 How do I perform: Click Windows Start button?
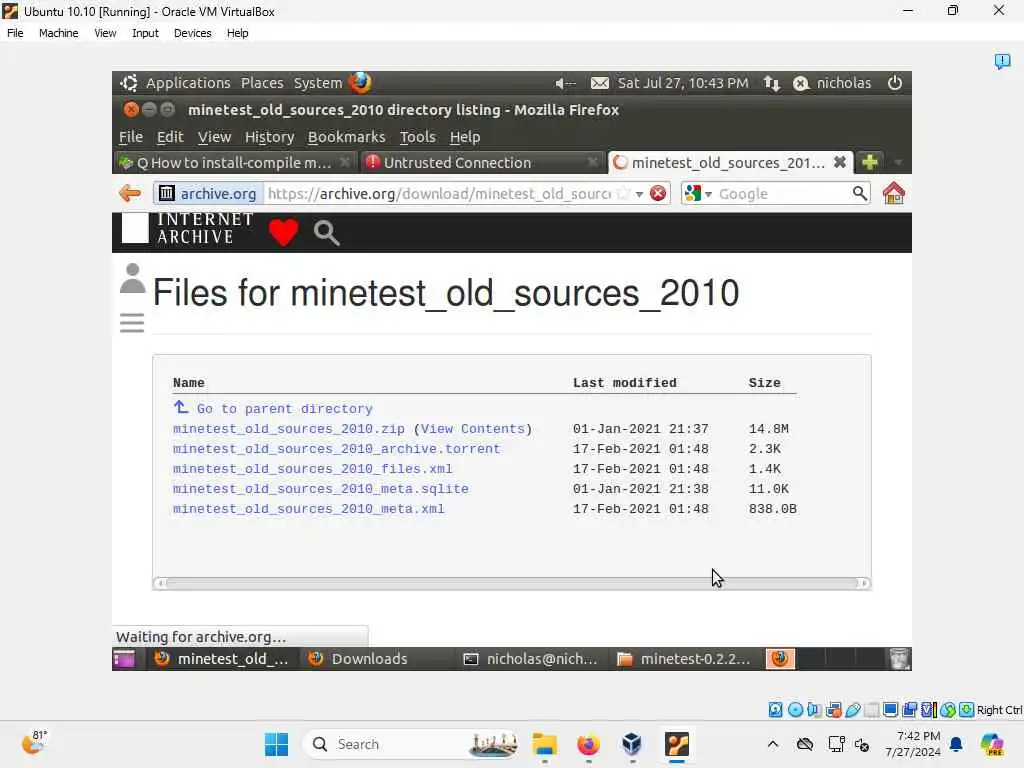[x=276, y=744]
